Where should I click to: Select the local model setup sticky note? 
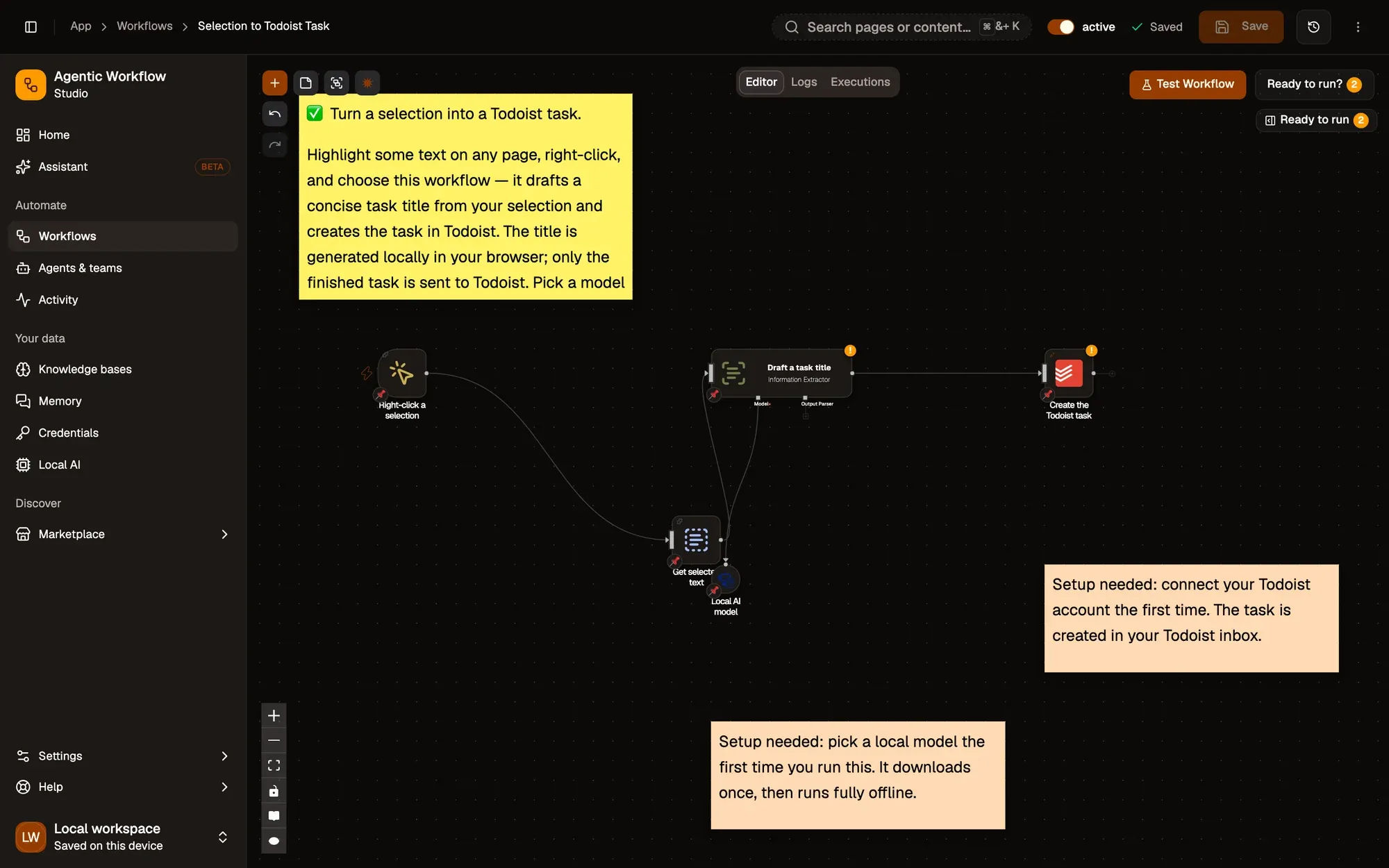pyautogui.click(x=858, y=775)
